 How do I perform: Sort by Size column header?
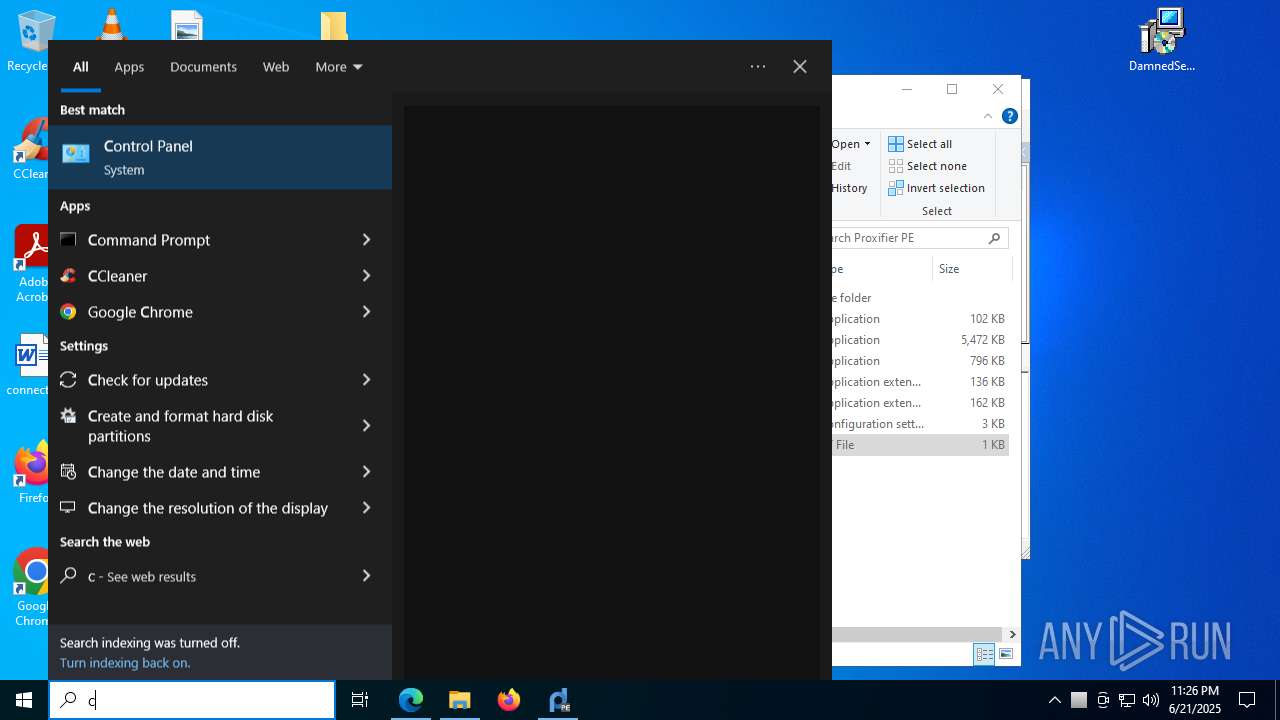[970, 269]
